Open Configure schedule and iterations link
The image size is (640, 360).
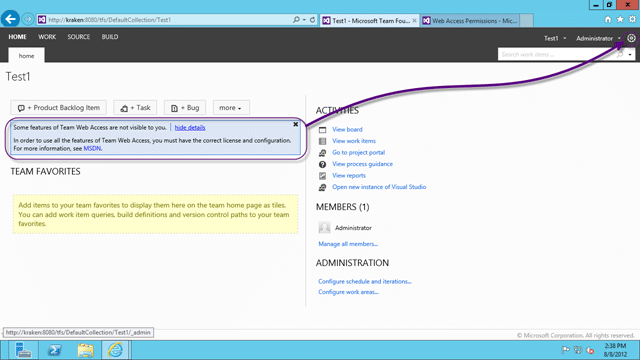[x=365, y=281]
